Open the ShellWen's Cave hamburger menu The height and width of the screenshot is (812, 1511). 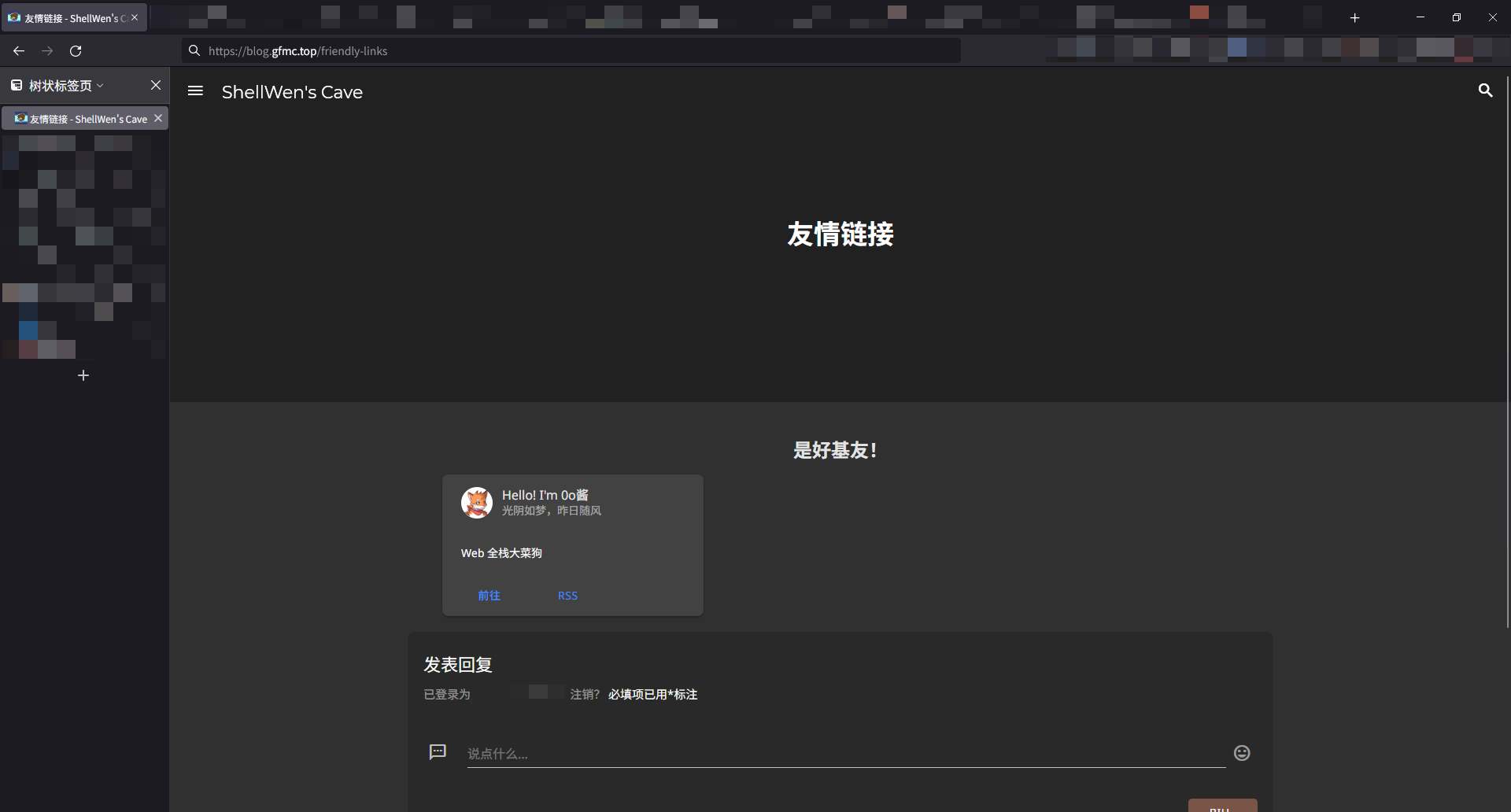(x=195, y=91)
